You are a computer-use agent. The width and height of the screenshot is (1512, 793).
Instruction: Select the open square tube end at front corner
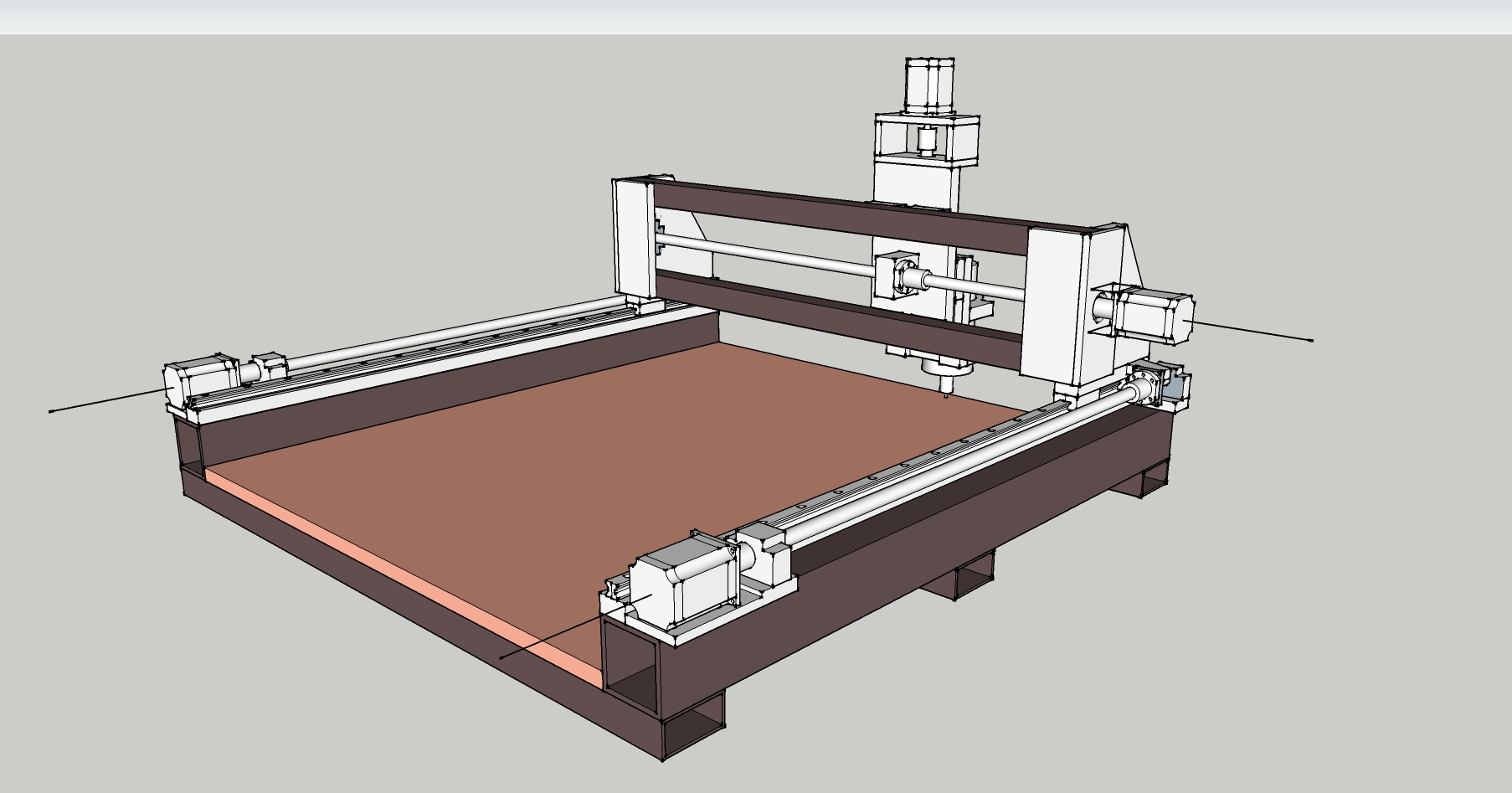(632, 667)
